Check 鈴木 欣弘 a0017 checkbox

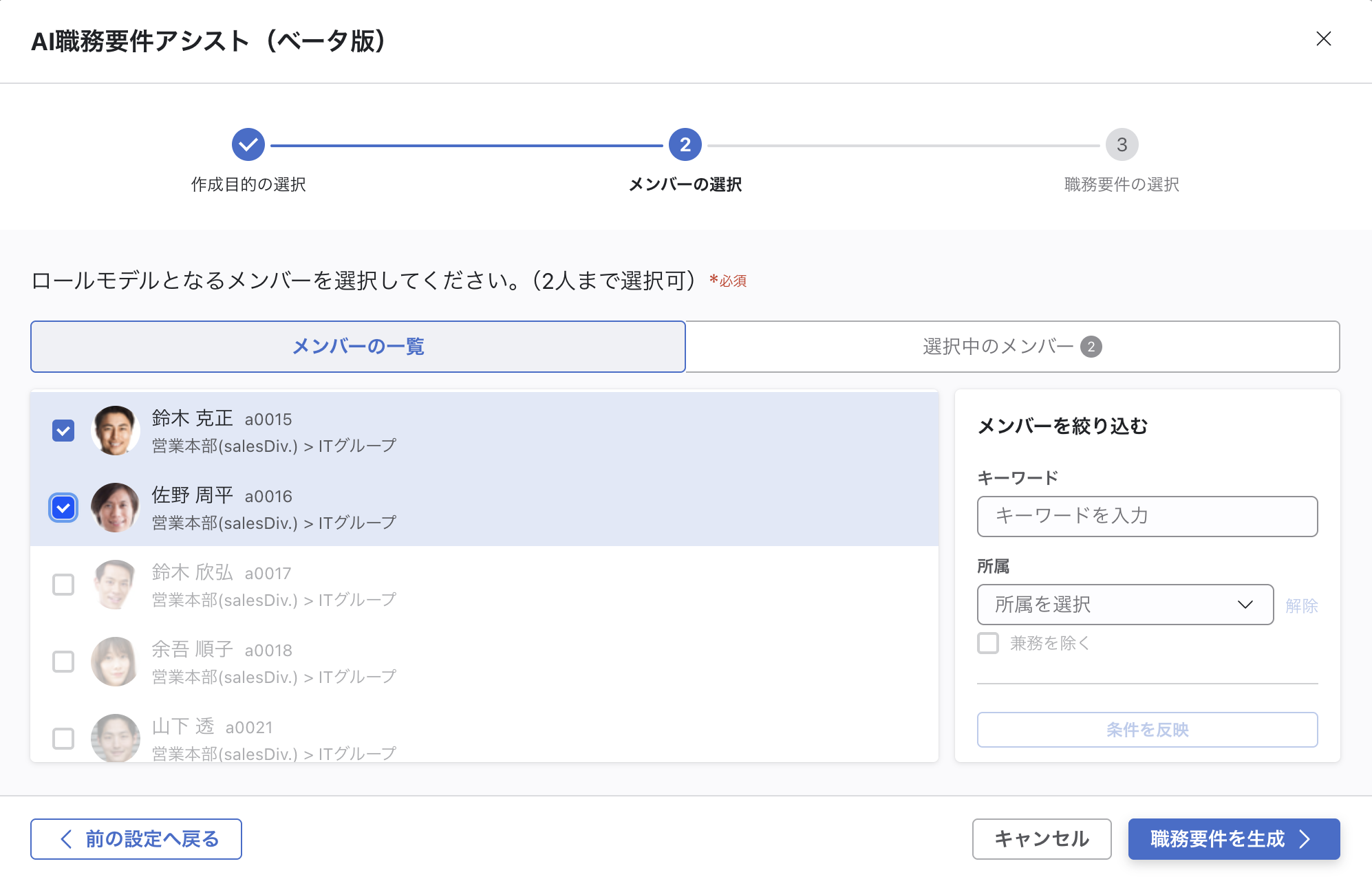point(63,585)
